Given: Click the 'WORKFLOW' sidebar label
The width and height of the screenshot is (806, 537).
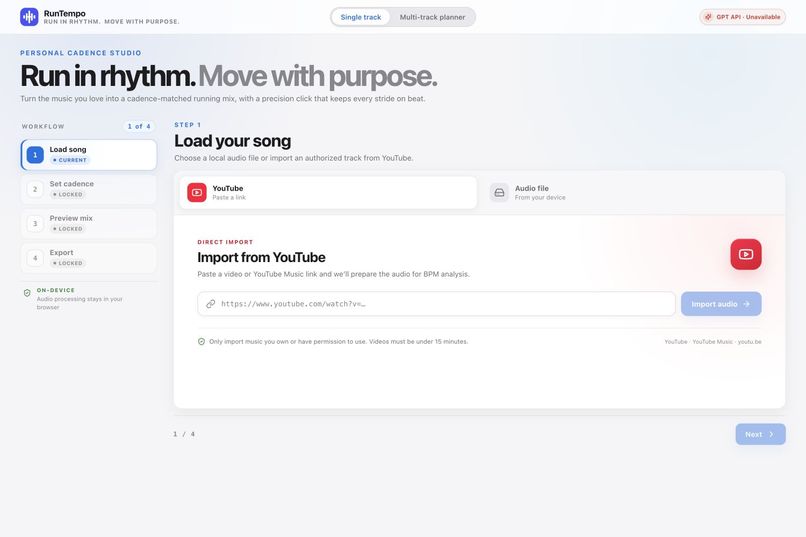Looking at the screenshot, I should pyautogui.click(x=43, y=126).
